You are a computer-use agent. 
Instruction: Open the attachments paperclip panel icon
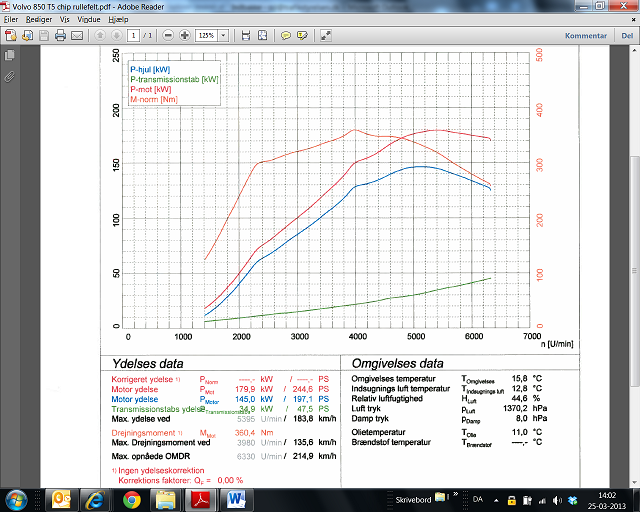10,76
